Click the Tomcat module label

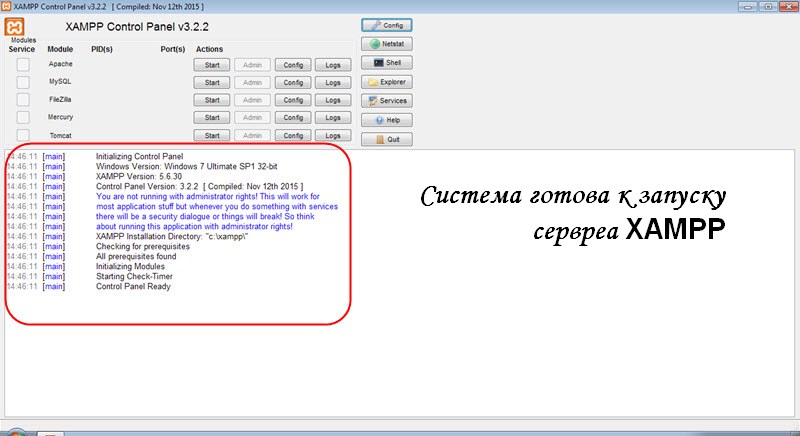(60, 136)
